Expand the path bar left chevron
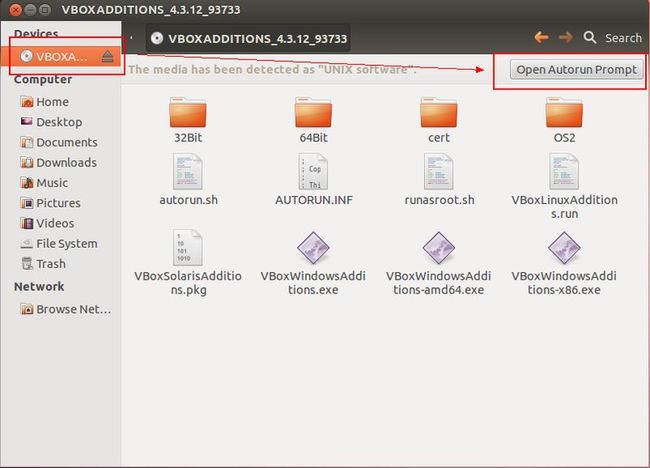Screen dimensions: 650x468 click(131, 38)
